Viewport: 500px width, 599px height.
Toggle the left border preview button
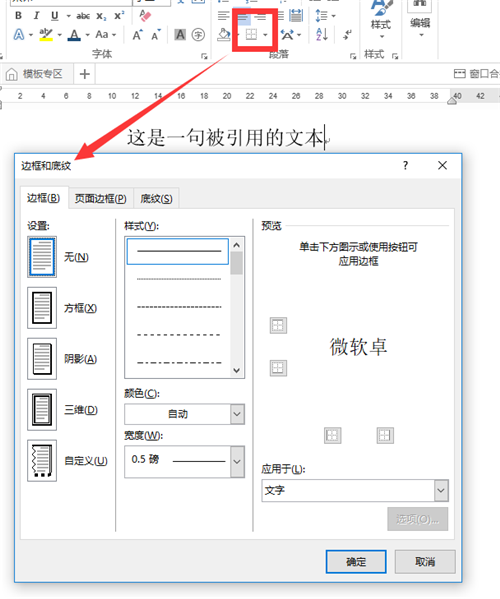(332, 435)
